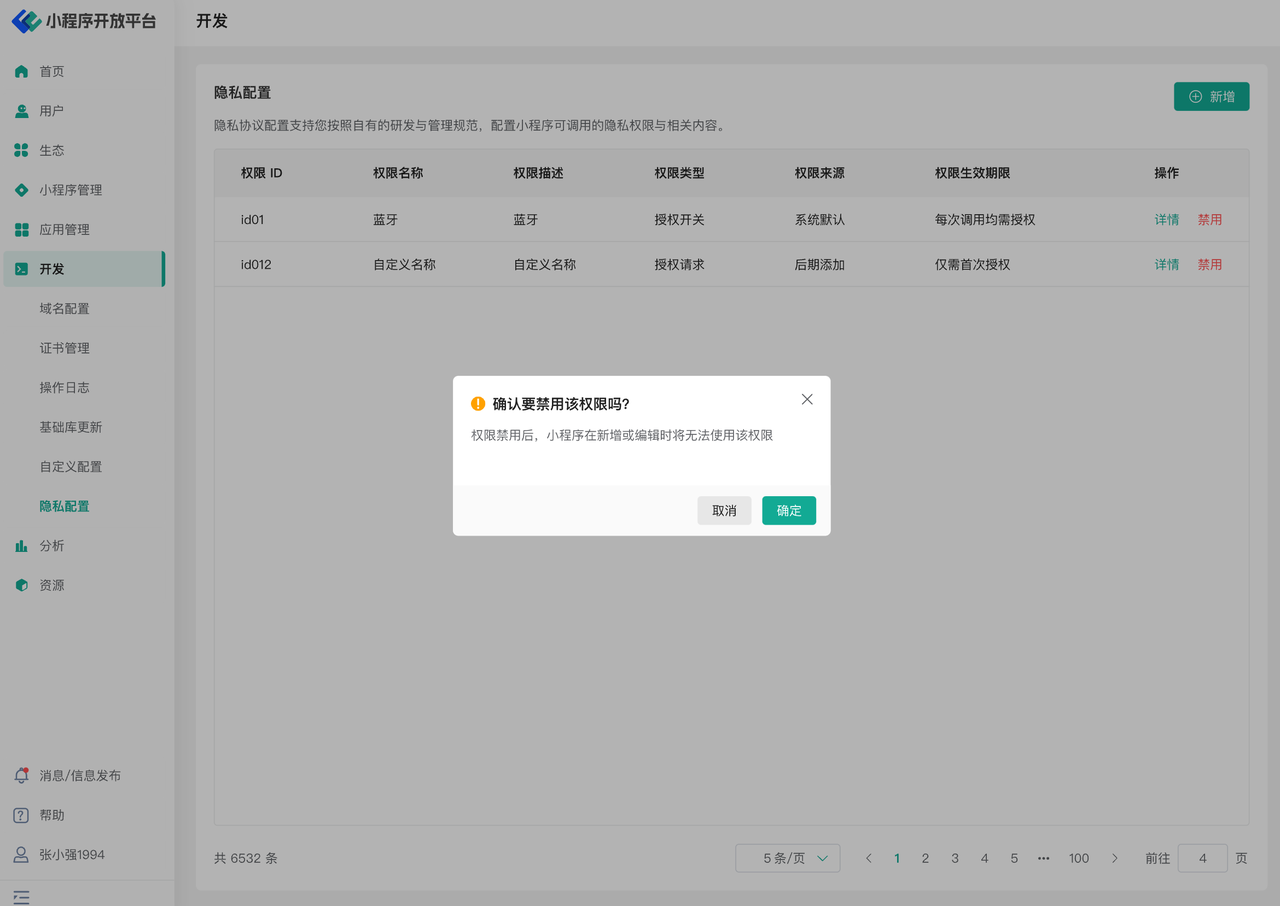Open the 5条/页 page size dropdown

point(787,858)
